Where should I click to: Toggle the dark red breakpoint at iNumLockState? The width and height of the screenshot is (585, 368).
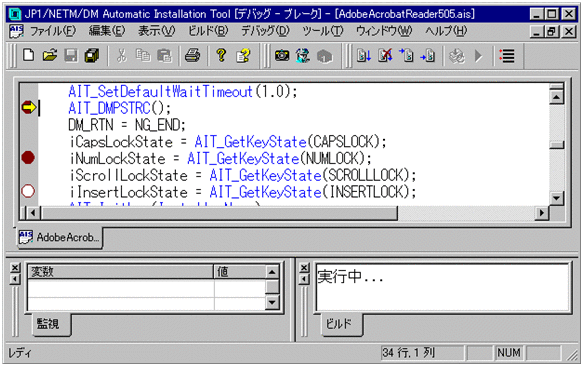(x=28, y=158)
